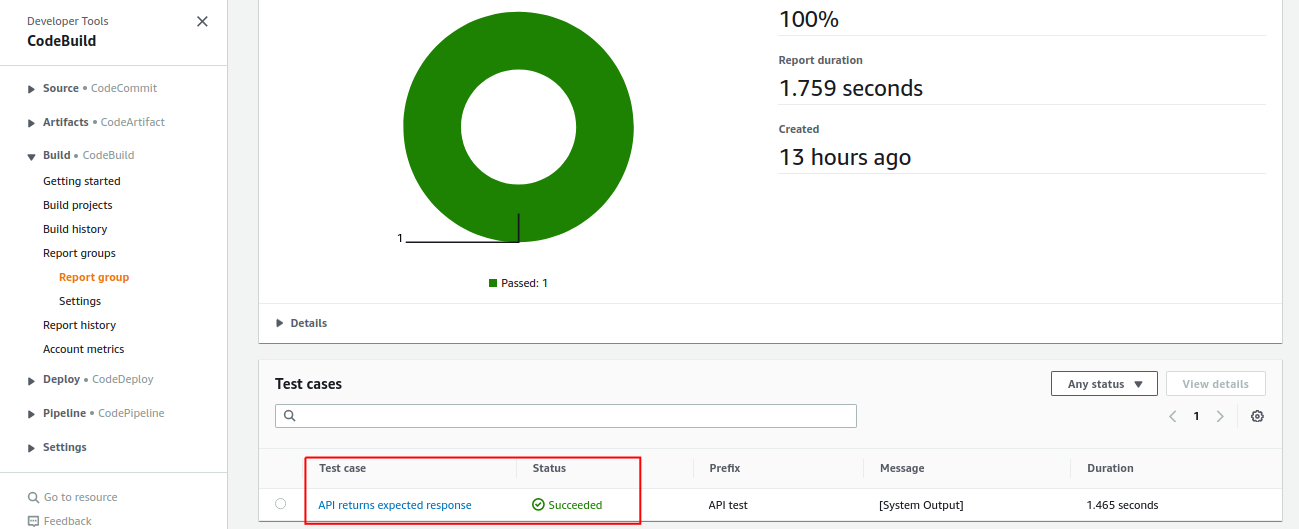Go to previous page of test cases

pos(1173,416)
